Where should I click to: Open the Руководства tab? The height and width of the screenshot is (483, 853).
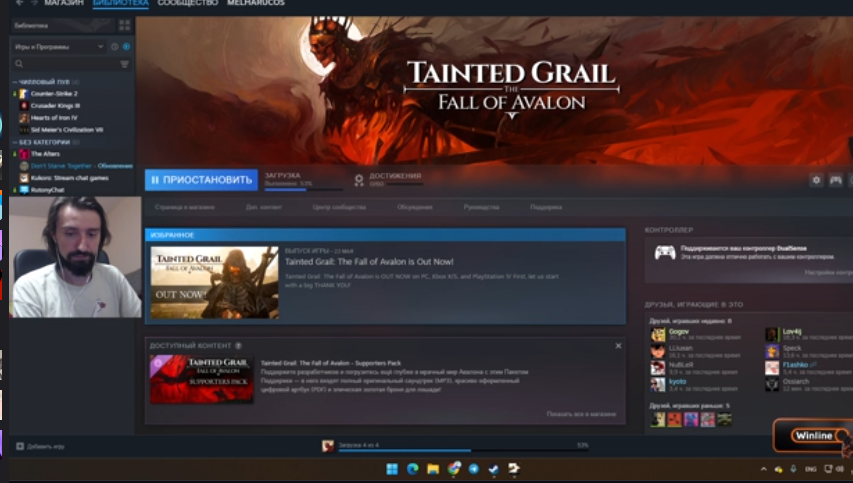[481, 207]
